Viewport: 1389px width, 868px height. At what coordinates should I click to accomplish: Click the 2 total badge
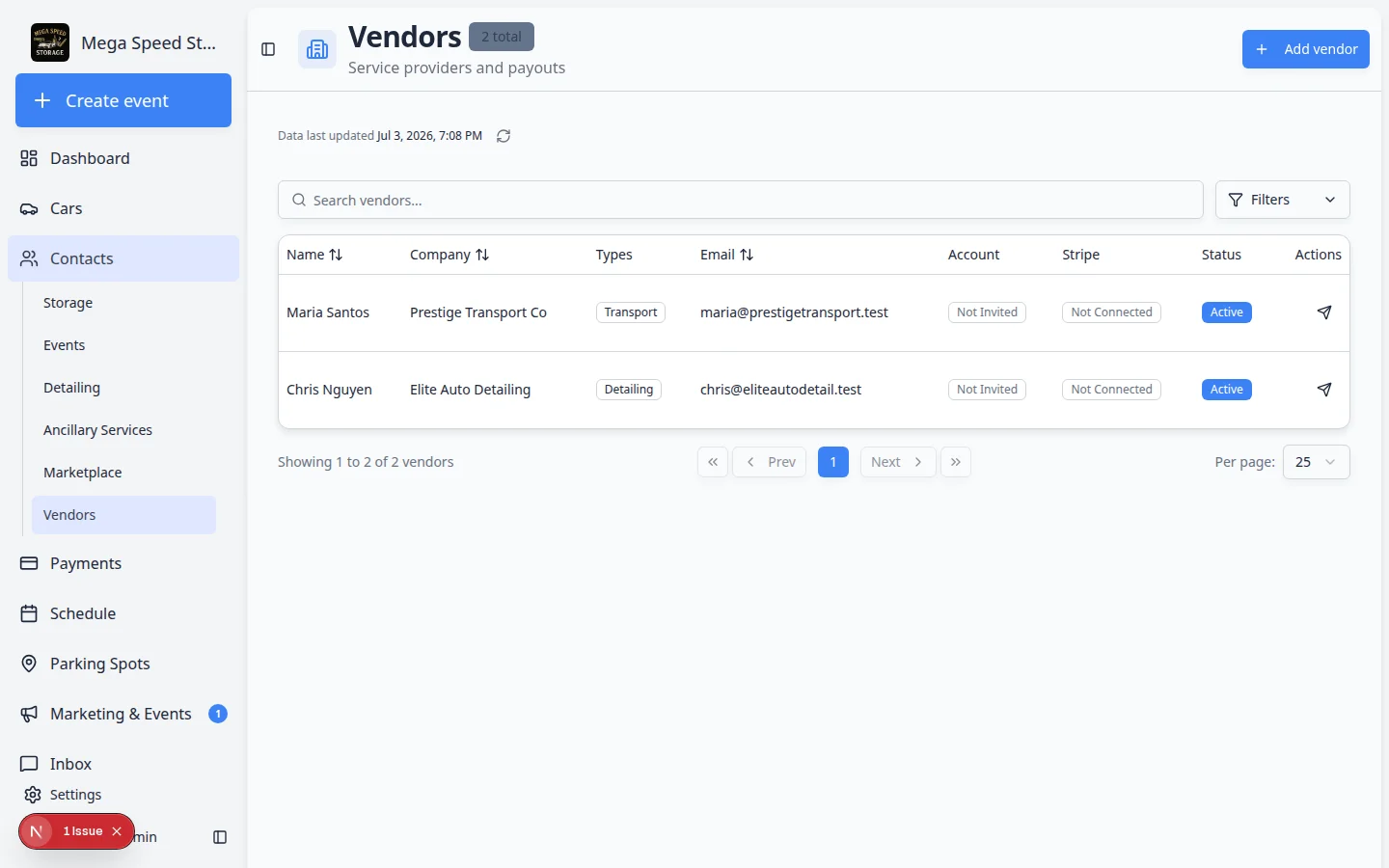(502, 37)
